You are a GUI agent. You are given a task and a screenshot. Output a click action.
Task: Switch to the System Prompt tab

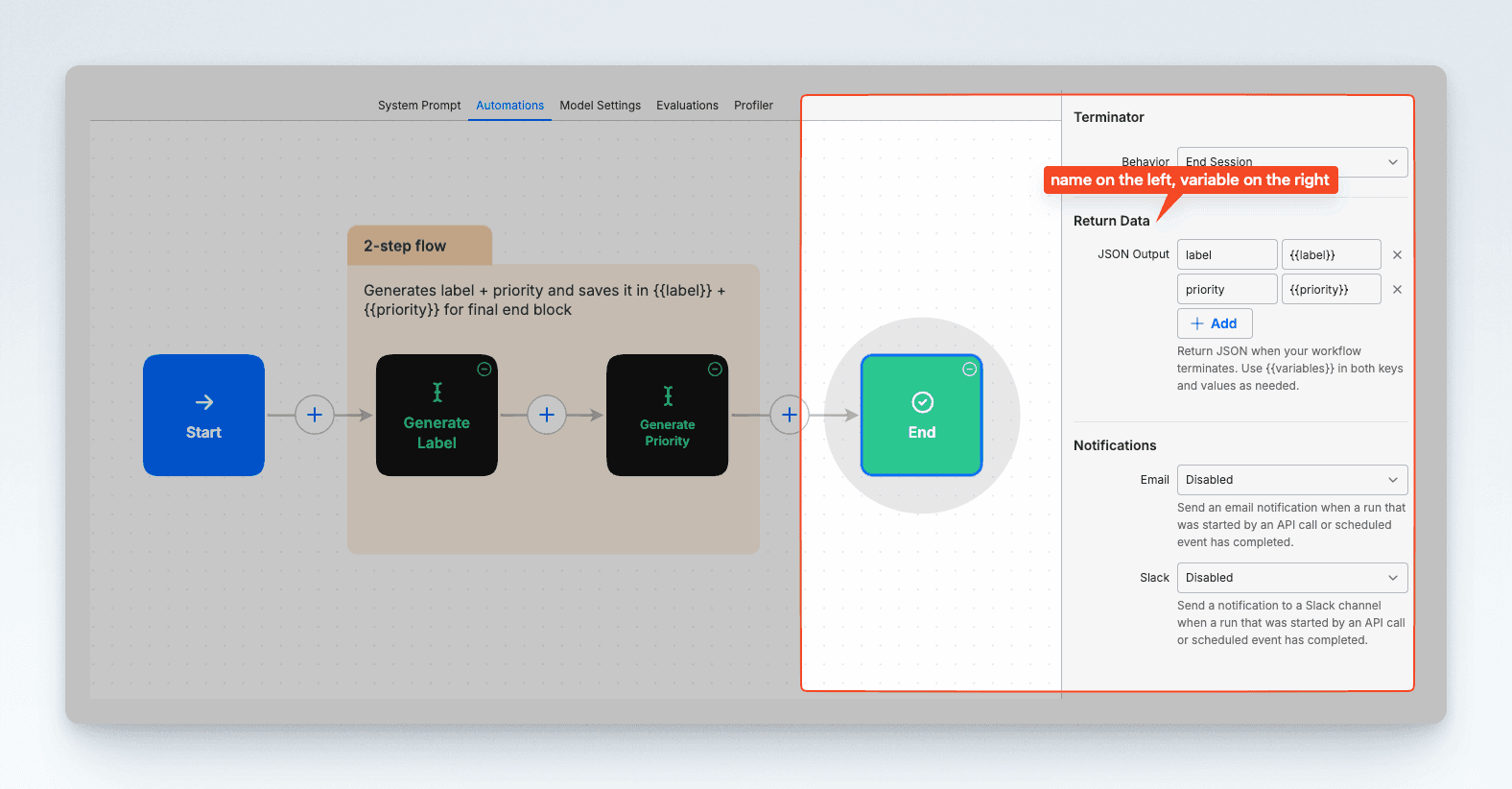(419, 106)
